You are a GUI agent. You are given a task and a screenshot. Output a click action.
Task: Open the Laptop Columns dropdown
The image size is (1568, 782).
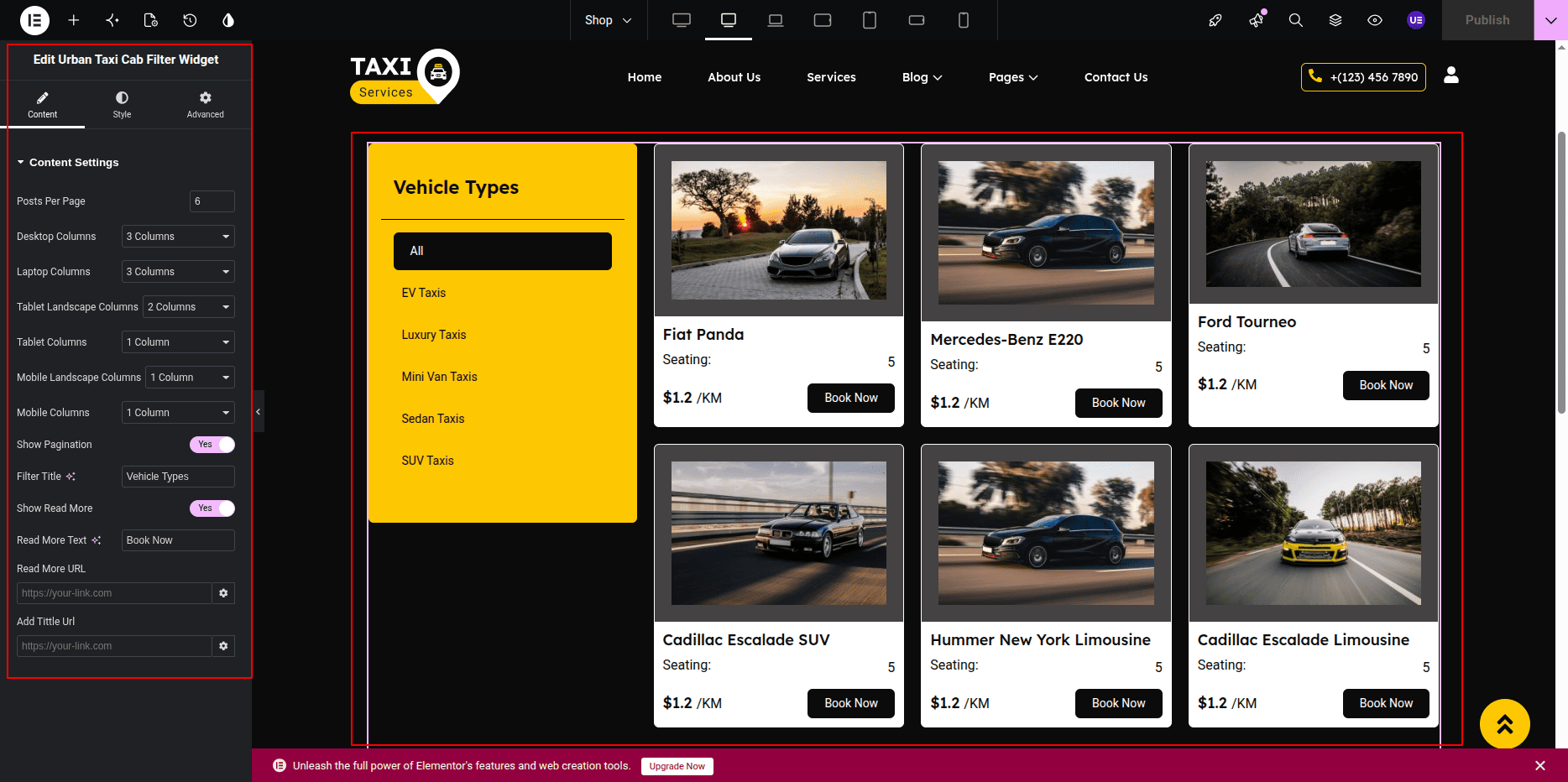click(178, 272)
